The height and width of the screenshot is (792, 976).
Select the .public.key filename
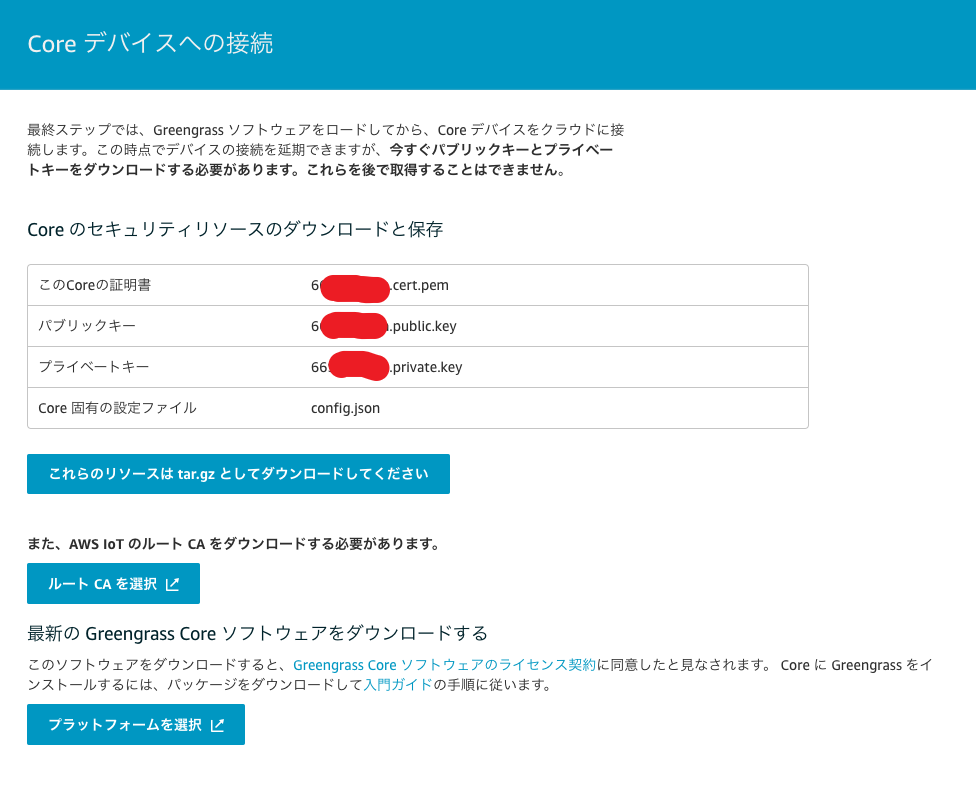[x=383, y=326]
